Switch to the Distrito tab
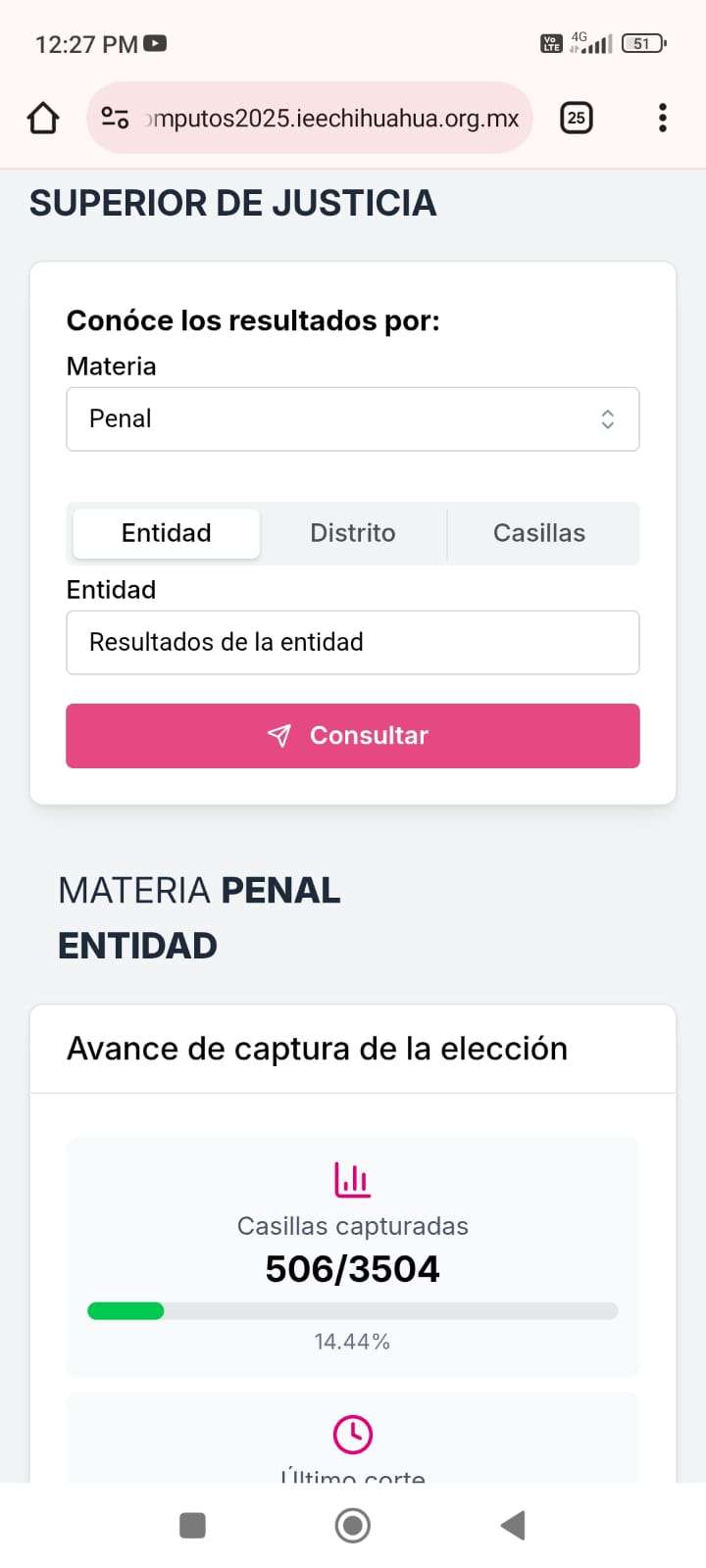The height and width of the screenshot is (1568, 706). tap(353, 533)
